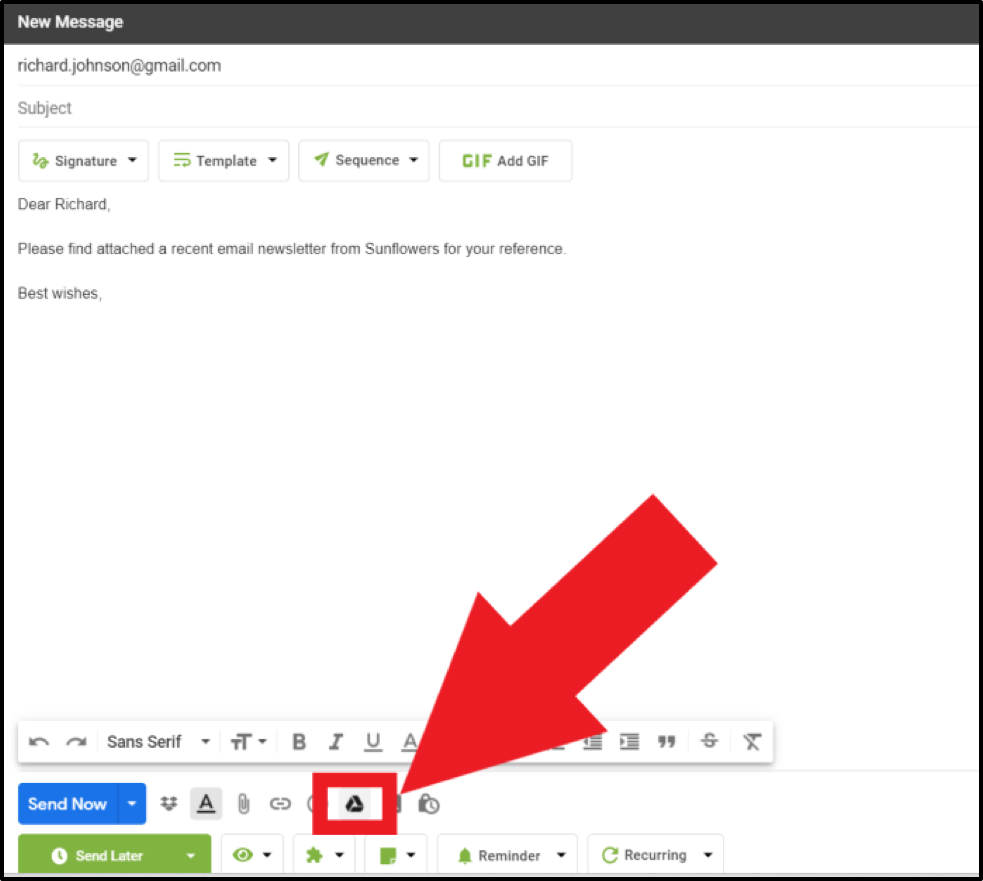Open the eye tracking dropdown
The width and height of the screenshot is (983, 881).
click(x=251, y=856)
